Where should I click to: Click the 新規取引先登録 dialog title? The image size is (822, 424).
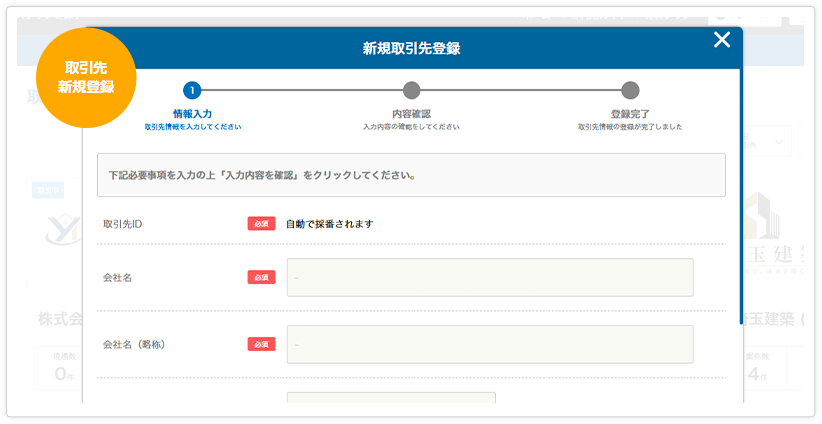coord(412,48)
